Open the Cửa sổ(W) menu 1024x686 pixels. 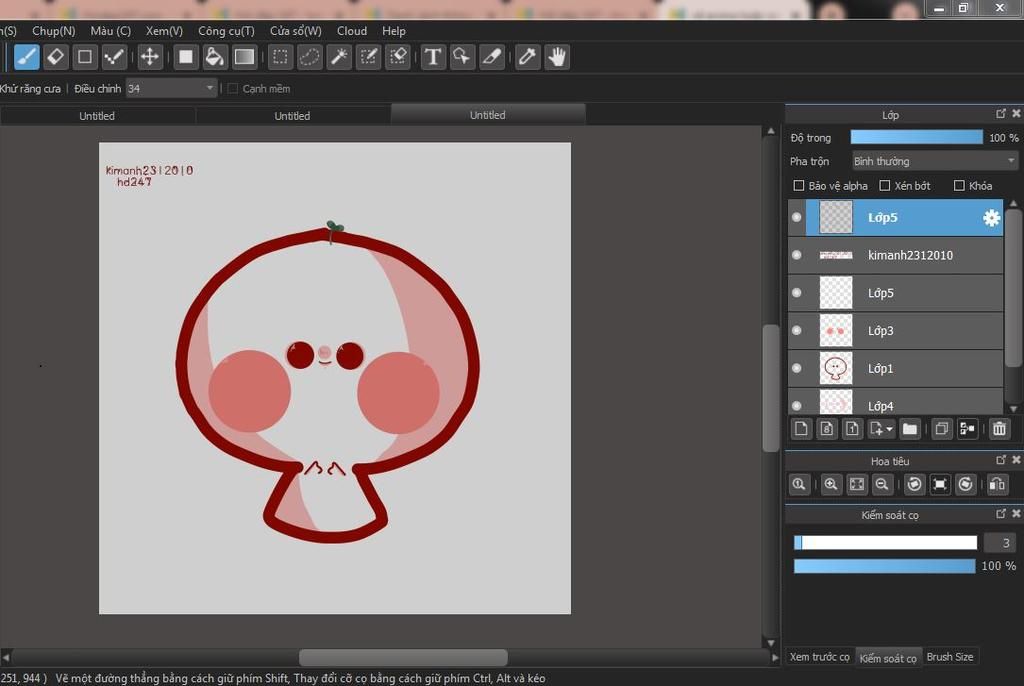[296, 31]
